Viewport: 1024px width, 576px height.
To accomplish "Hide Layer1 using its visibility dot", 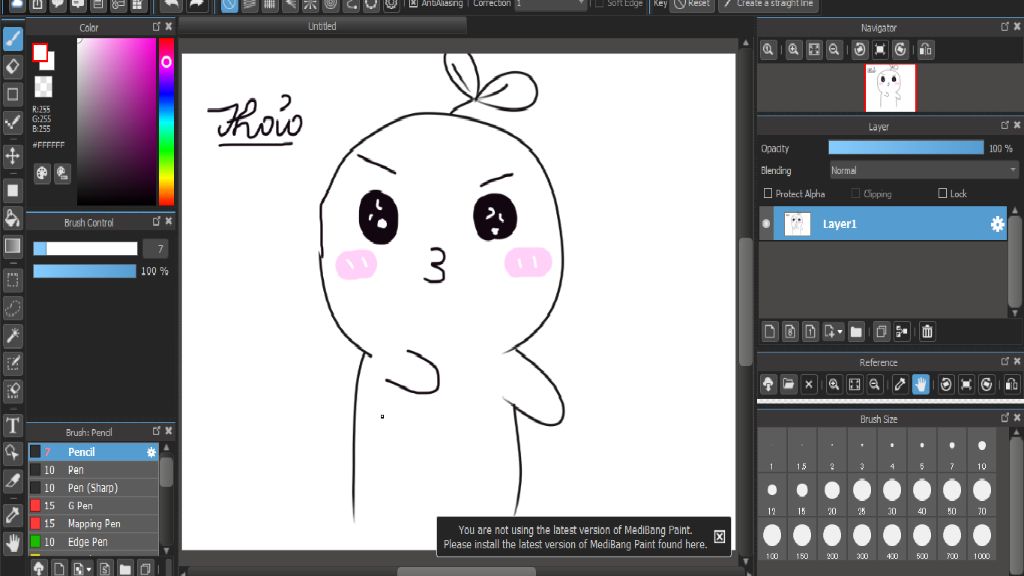I will (766, 223).
